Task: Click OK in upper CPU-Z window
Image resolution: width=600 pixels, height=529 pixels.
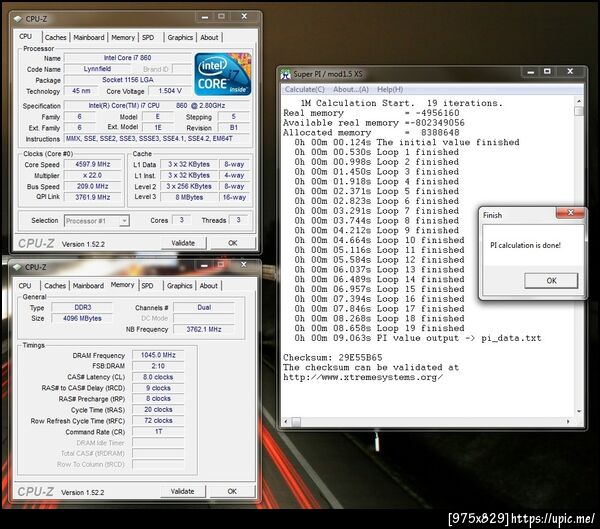Action: coord(233,243)
